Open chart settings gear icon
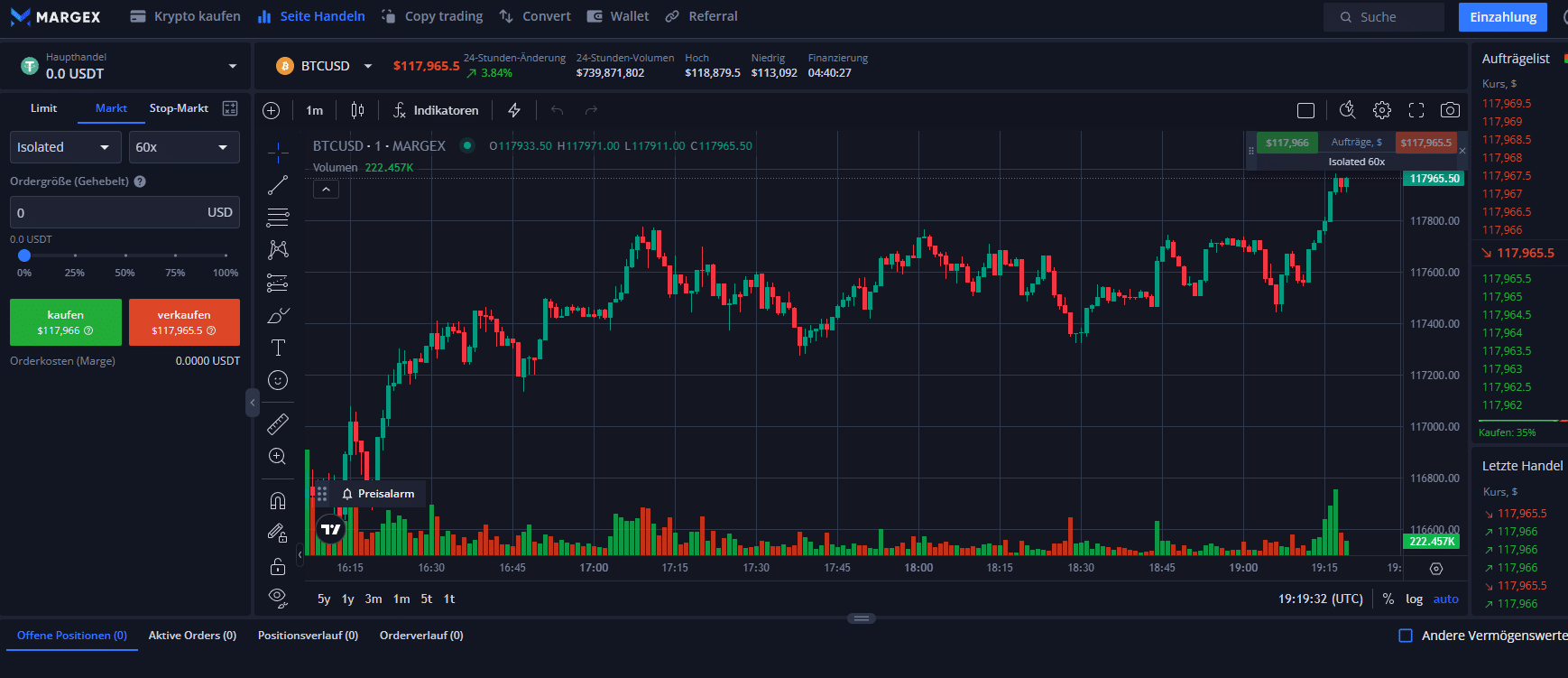Viewport: 1568px width, 678px height. click(x=1381, y=110)
